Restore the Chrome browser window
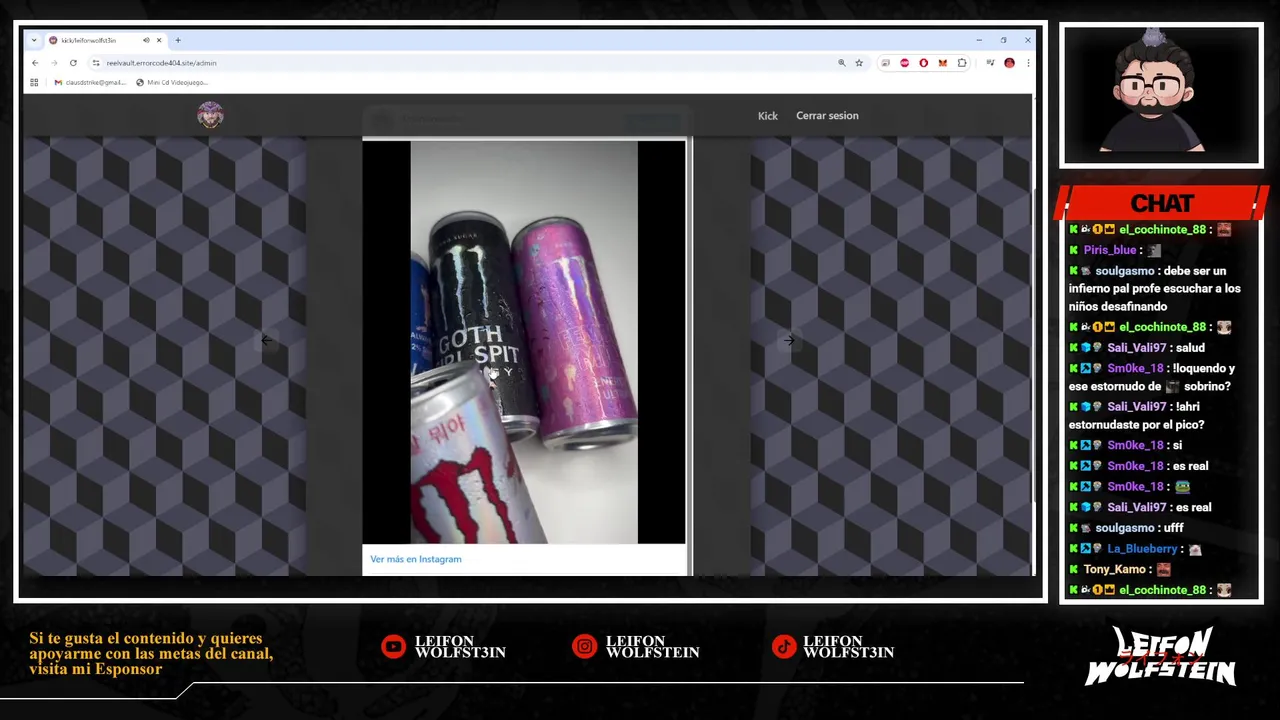Viewport: 1280px width, 720px height. [1003, 40]
